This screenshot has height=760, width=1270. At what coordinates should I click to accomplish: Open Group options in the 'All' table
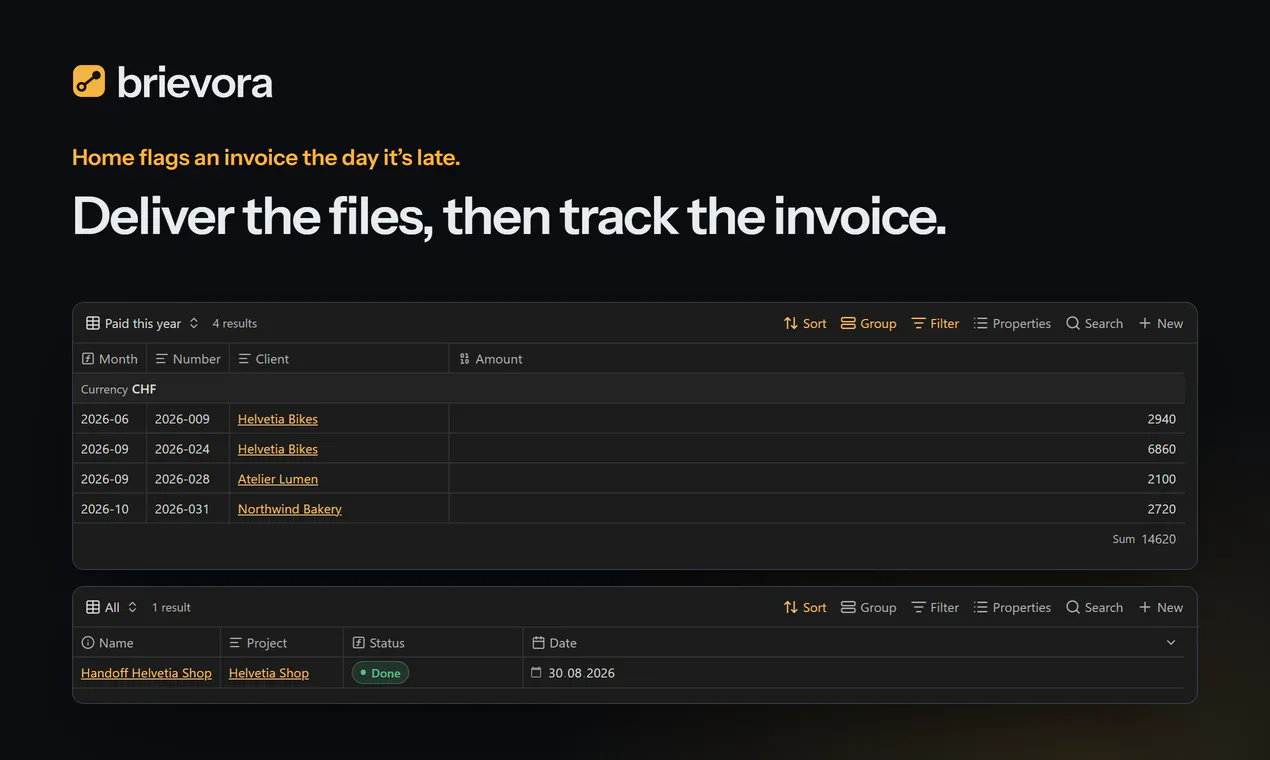point(868,608)
